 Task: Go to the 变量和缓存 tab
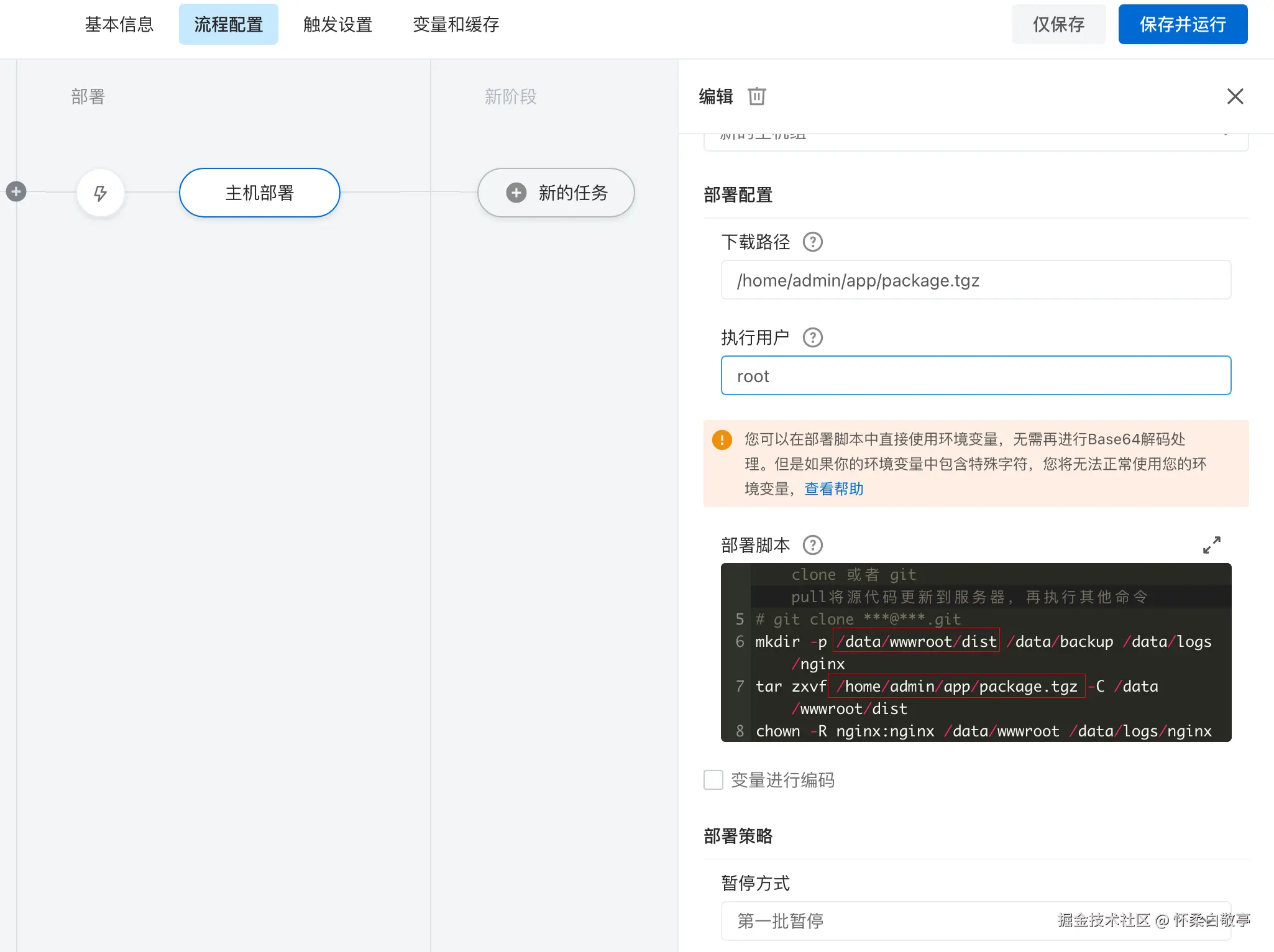(x=456, y=24)
